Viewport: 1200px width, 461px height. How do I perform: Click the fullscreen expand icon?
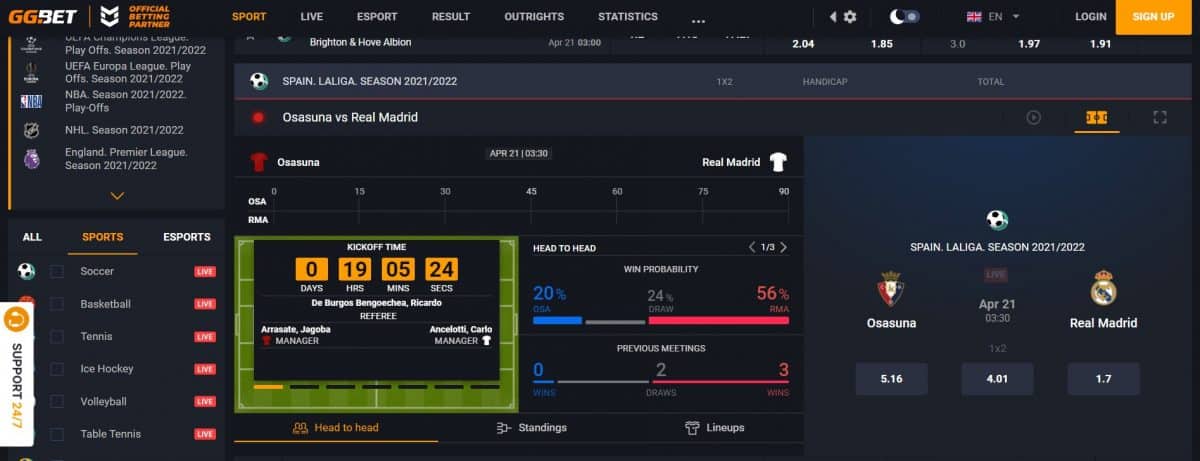point(1160,117)
